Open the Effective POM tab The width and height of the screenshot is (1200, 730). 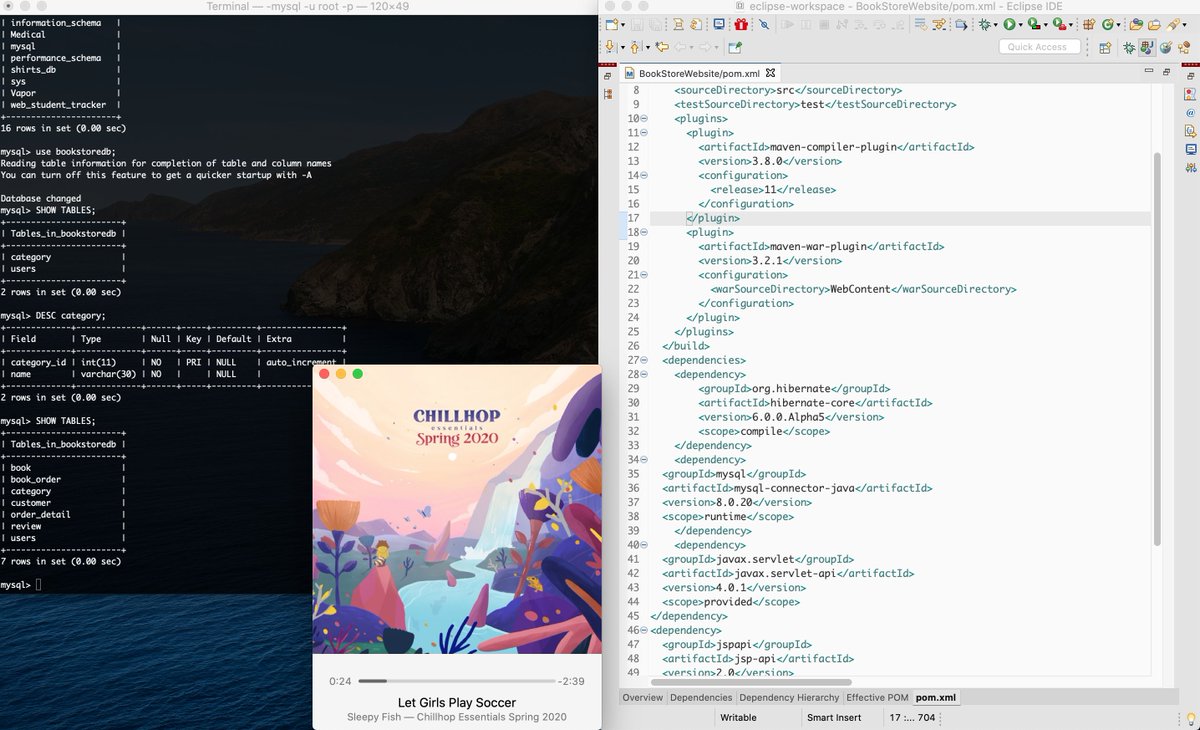[876, 697]
